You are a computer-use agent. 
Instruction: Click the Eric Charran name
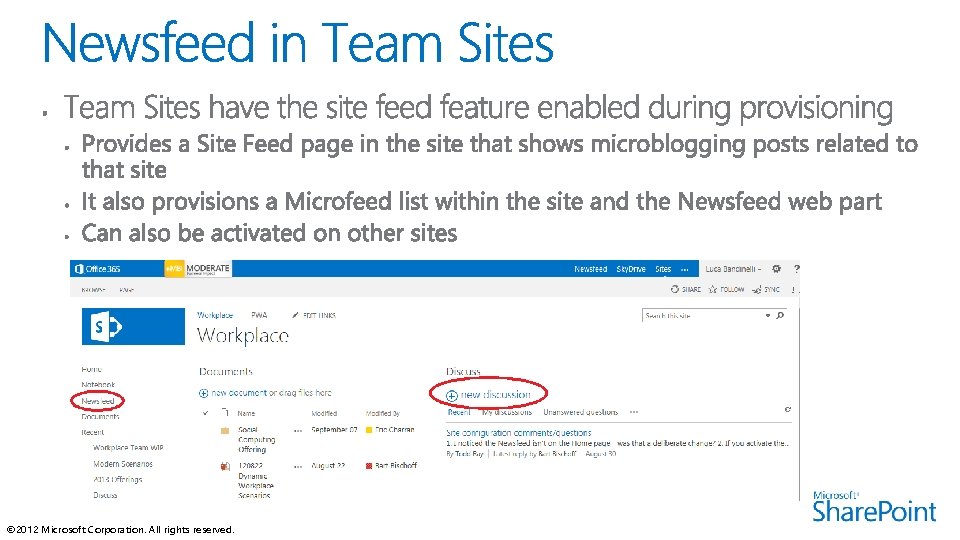tap(395, 430)
